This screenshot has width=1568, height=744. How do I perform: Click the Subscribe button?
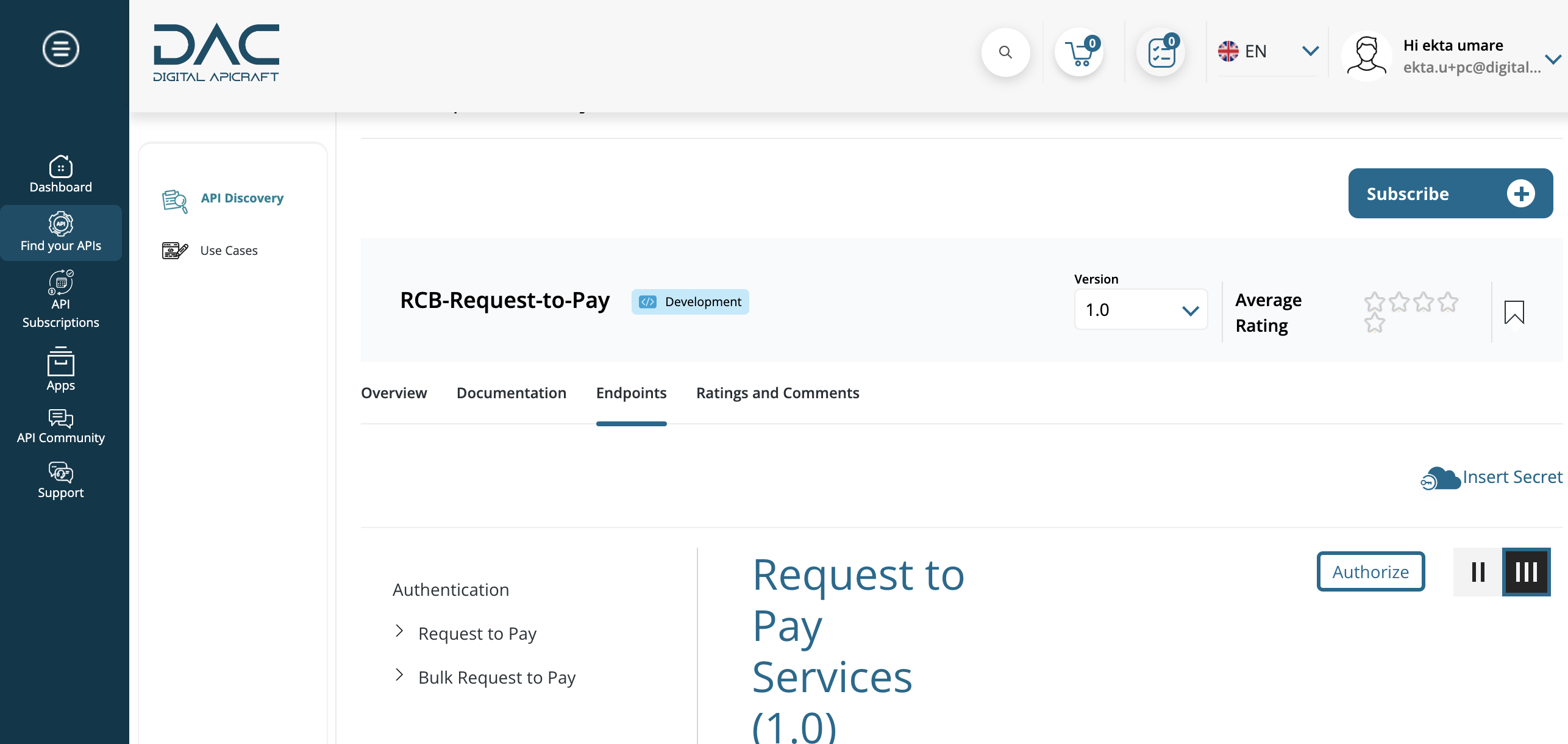(x=1450, y=193)
